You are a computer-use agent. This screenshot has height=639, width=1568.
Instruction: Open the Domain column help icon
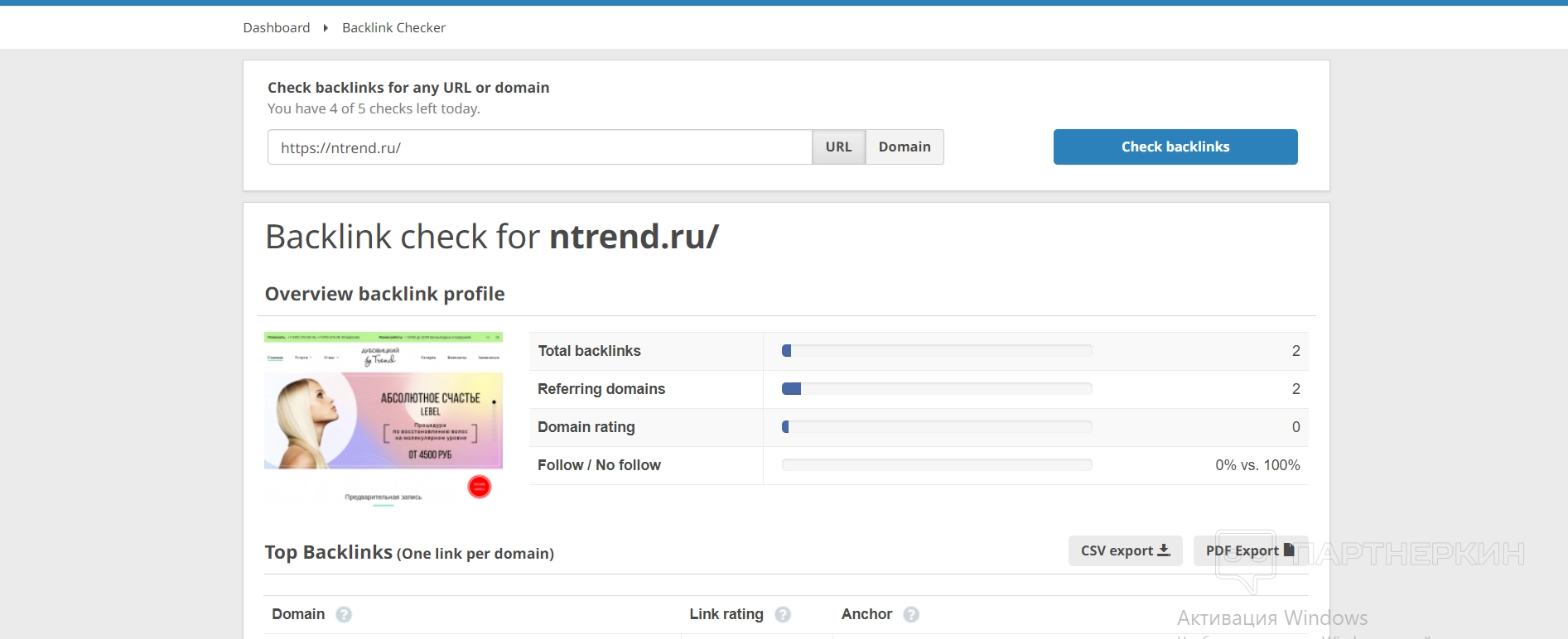pyautogui.click(x=344, y=614)
